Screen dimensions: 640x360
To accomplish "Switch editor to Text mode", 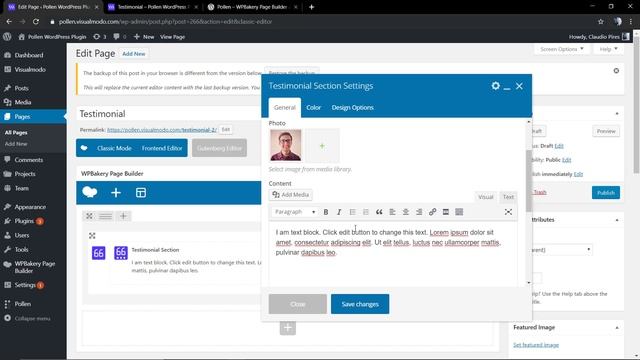I will [x=508, y=197].
